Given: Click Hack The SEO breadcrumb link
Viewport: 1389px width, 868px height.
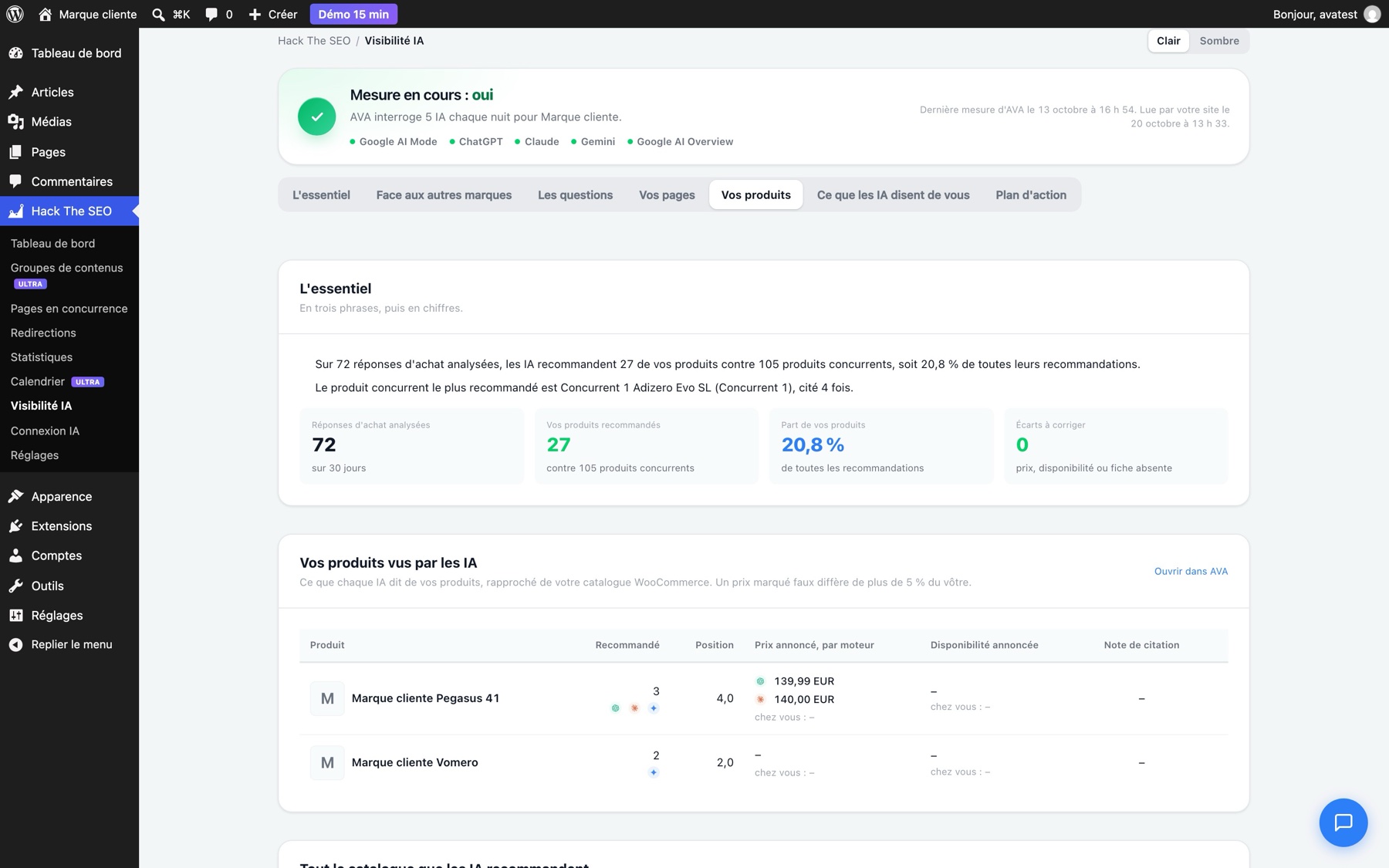Looking at the screenshot, I should point(314,41).
